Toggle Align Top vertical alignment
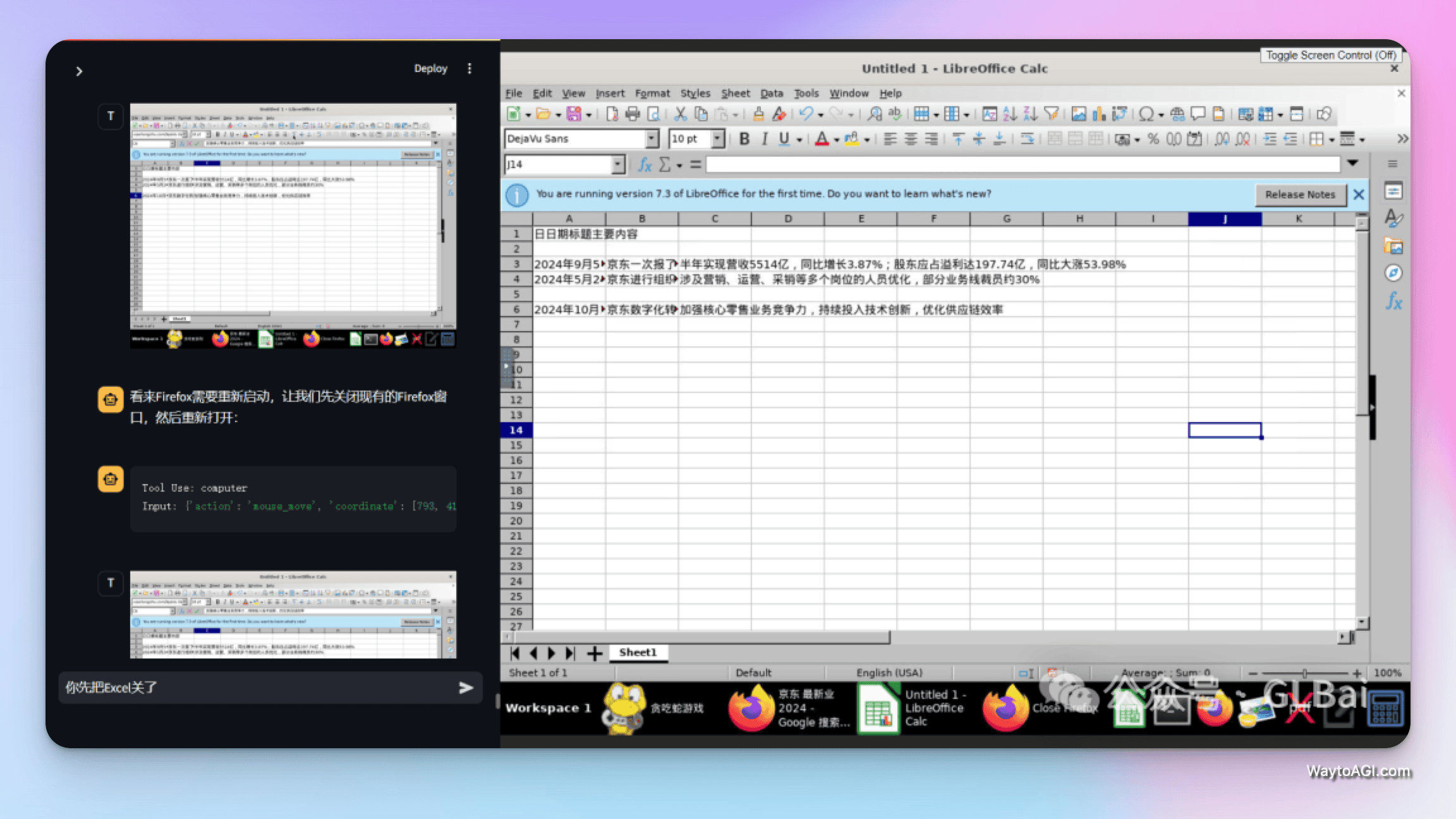The width and height of the screenshot is (1456, 819). [958, 139]
